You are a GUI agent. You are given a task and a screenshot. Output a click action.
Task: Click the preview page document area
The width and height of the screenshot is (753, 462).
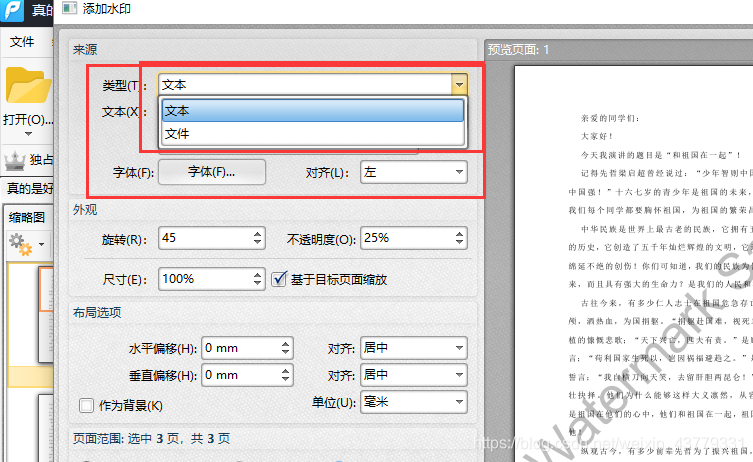pos(633,264)
